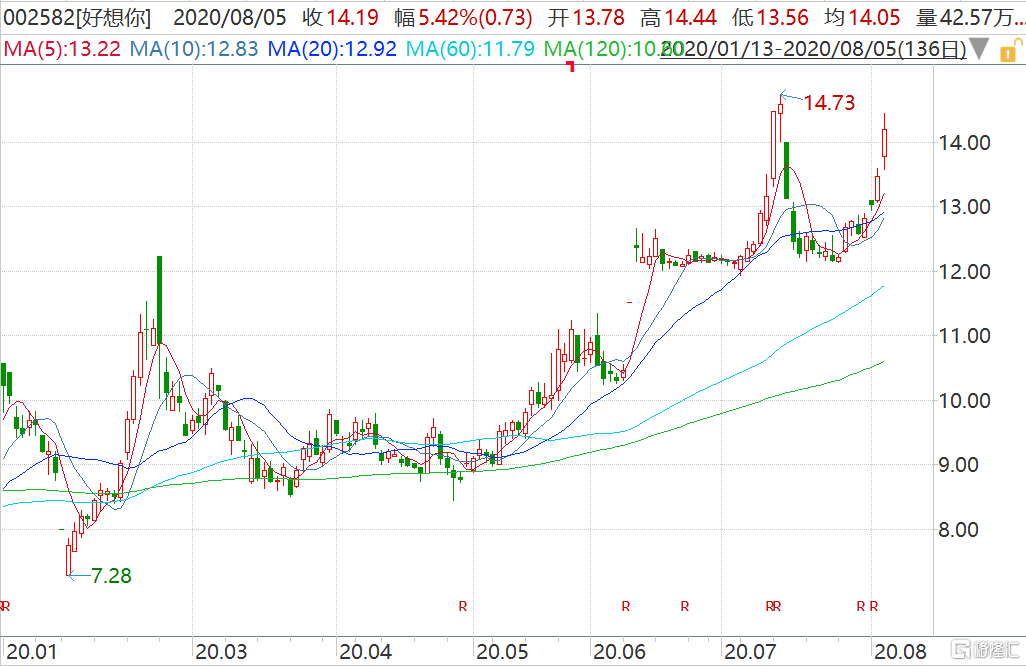The height and width of the screenshot is (666, 1026).
Task: Open the gray triangle dropdown beside the date range
Action: click(x=979, y=49)
